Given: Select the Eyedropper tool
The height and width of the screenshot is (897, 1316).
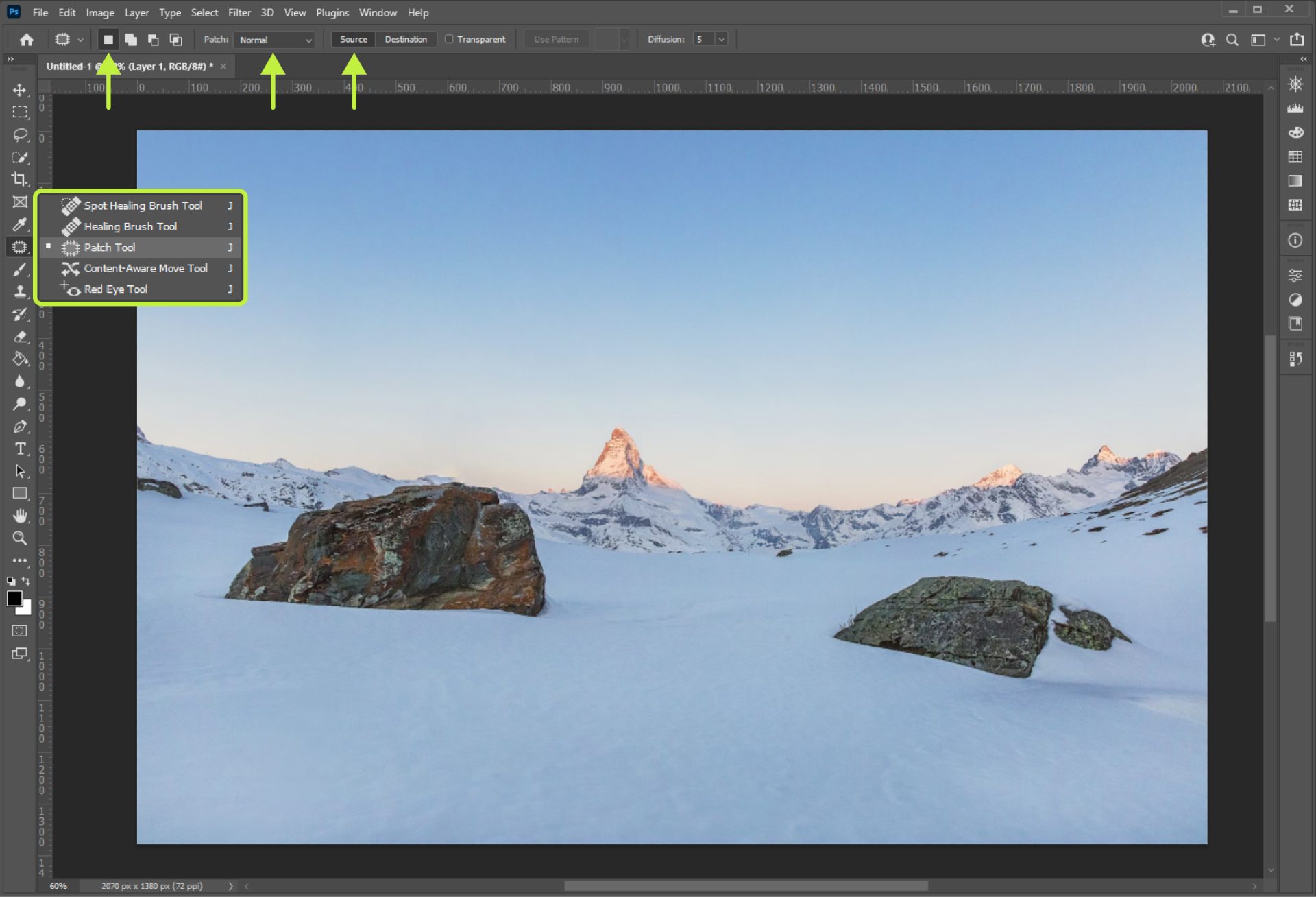Looking at the screenshot, I should (20, 224).
